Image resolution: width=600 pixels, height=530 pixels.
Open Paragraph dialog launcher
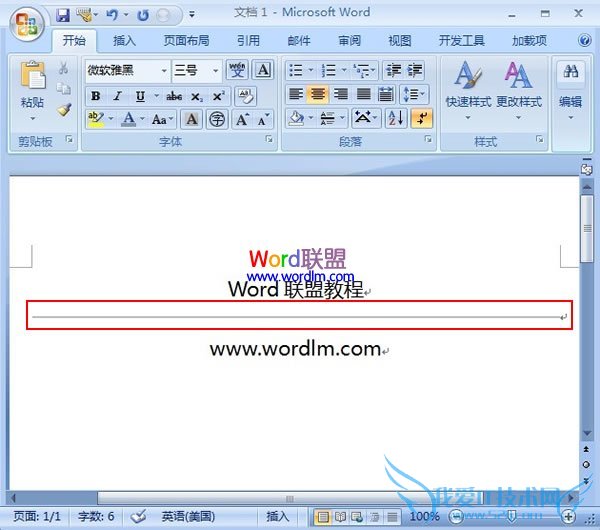pyautogui.click(x=428, y=139)
